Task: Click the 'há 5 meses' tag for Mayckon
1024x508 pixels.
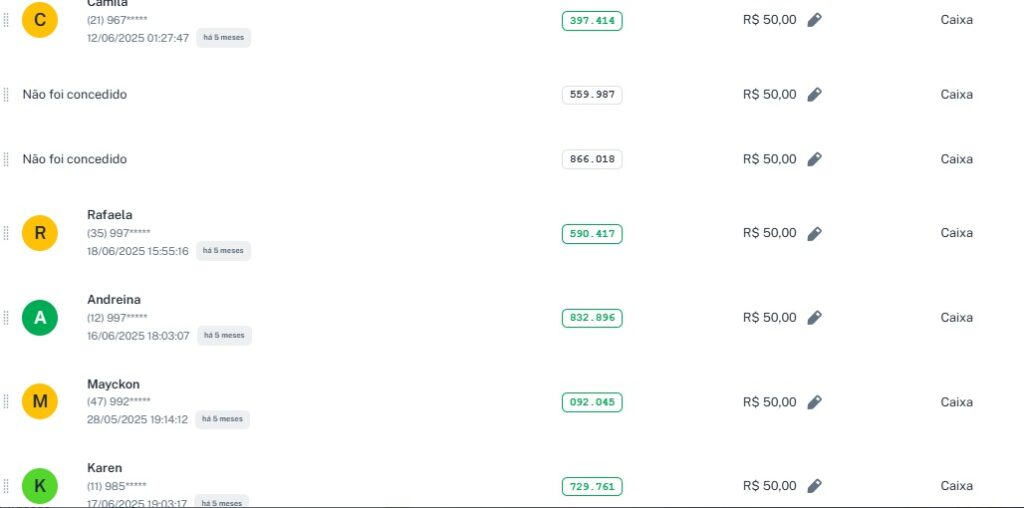Action: tap(222, 420)
